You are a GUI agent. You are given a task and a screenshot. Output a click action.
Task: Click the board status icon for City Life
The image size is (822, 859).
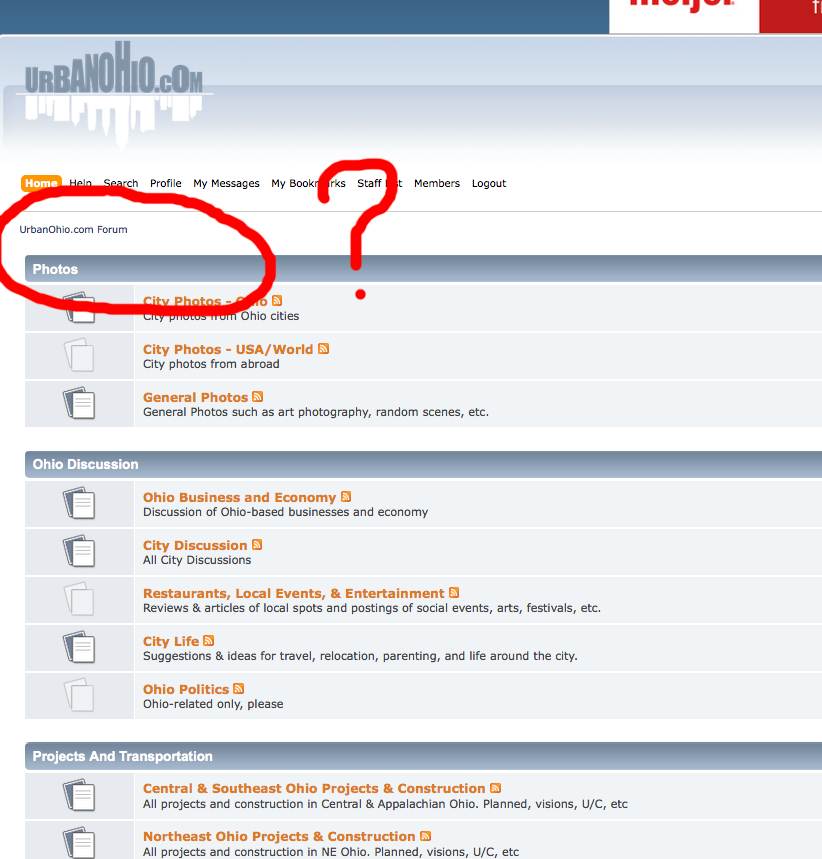pyautogui.click(x=79, y=647)
